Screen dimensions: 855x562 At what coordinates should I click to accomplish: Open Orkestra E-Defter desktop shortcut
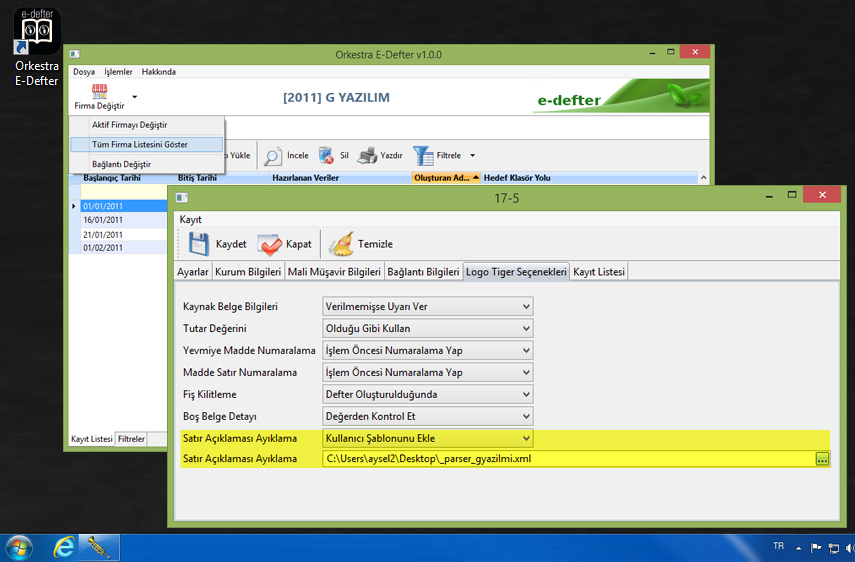(36, 32)
